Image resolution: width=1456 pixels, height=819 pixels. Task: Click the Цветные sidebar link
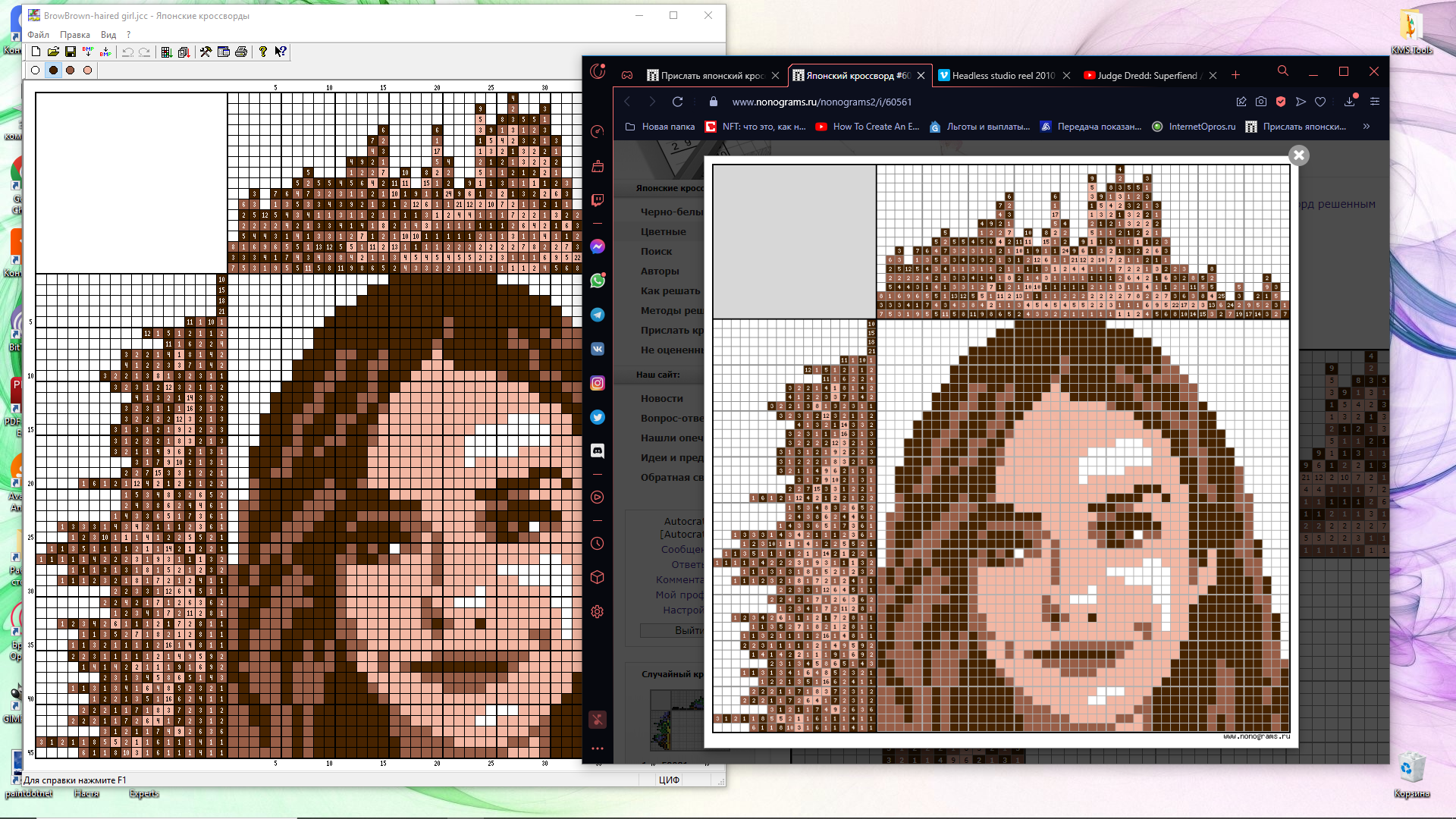663,231
